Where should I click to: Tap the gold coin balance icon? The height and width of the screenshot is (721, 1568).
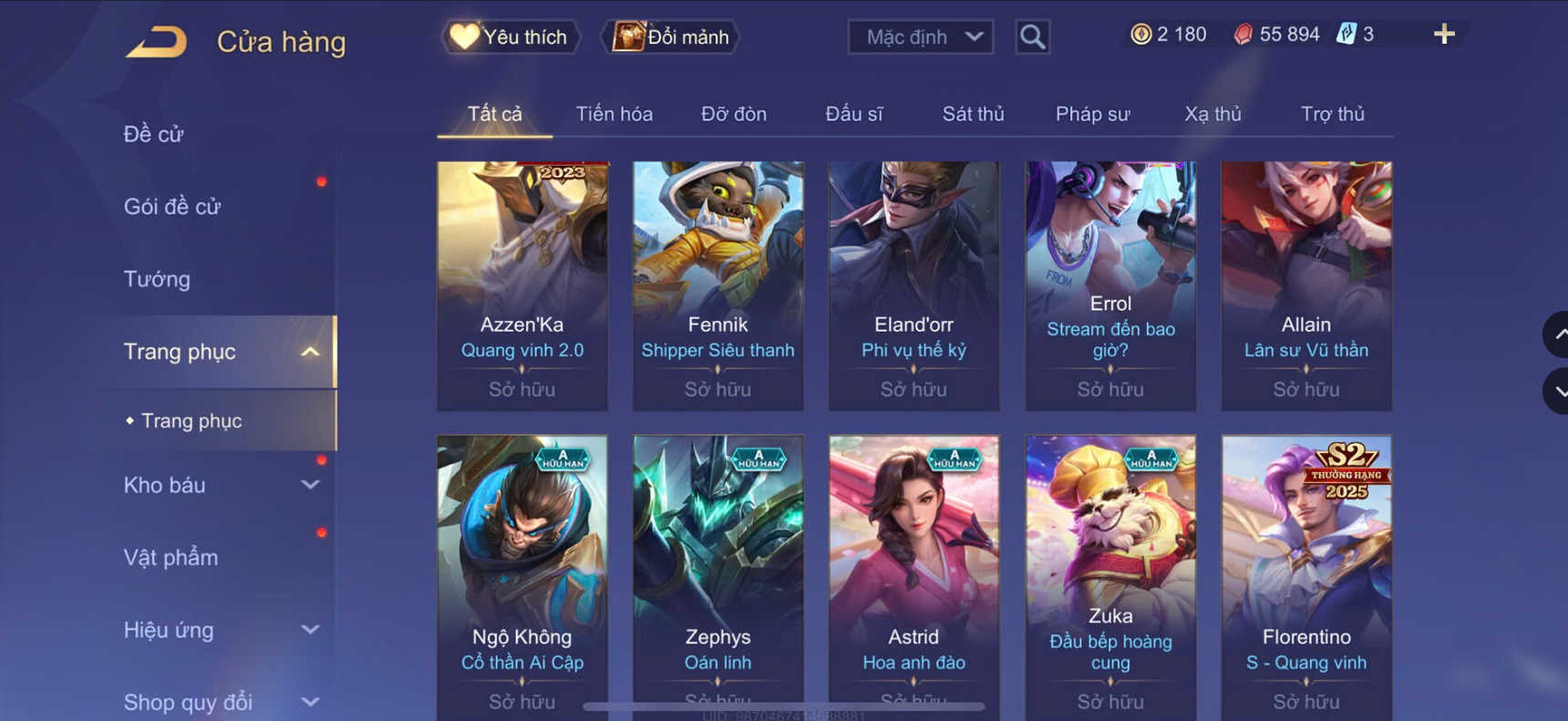pos(1140,35)
